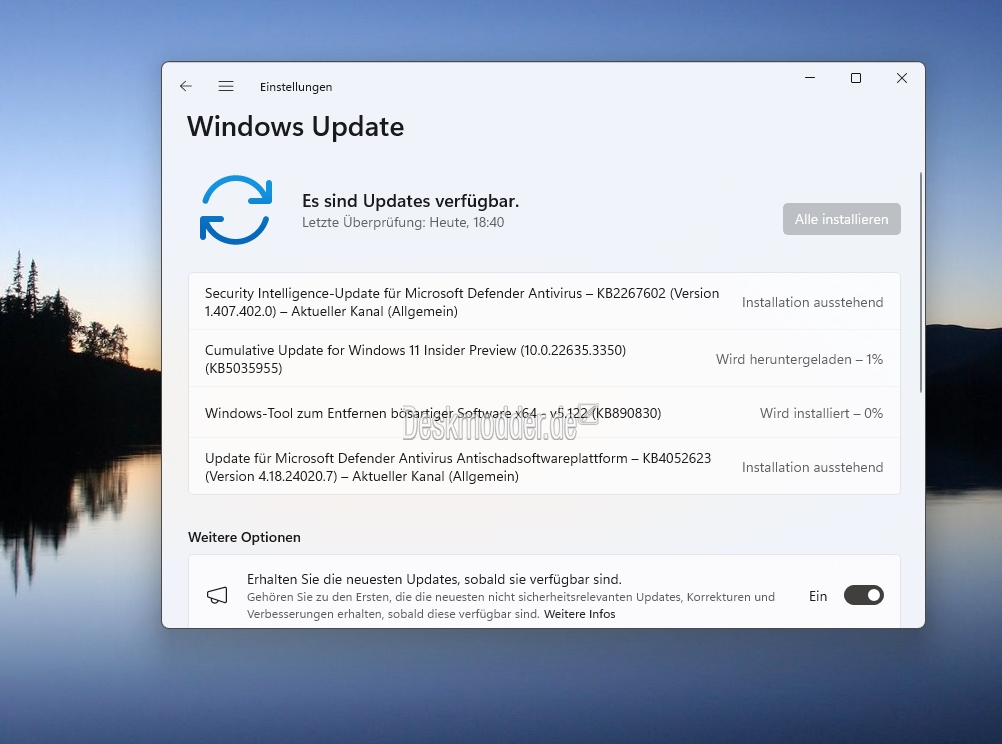Click 'Installation ausstehend' status for KB4052623

click(x=812, y=467)
